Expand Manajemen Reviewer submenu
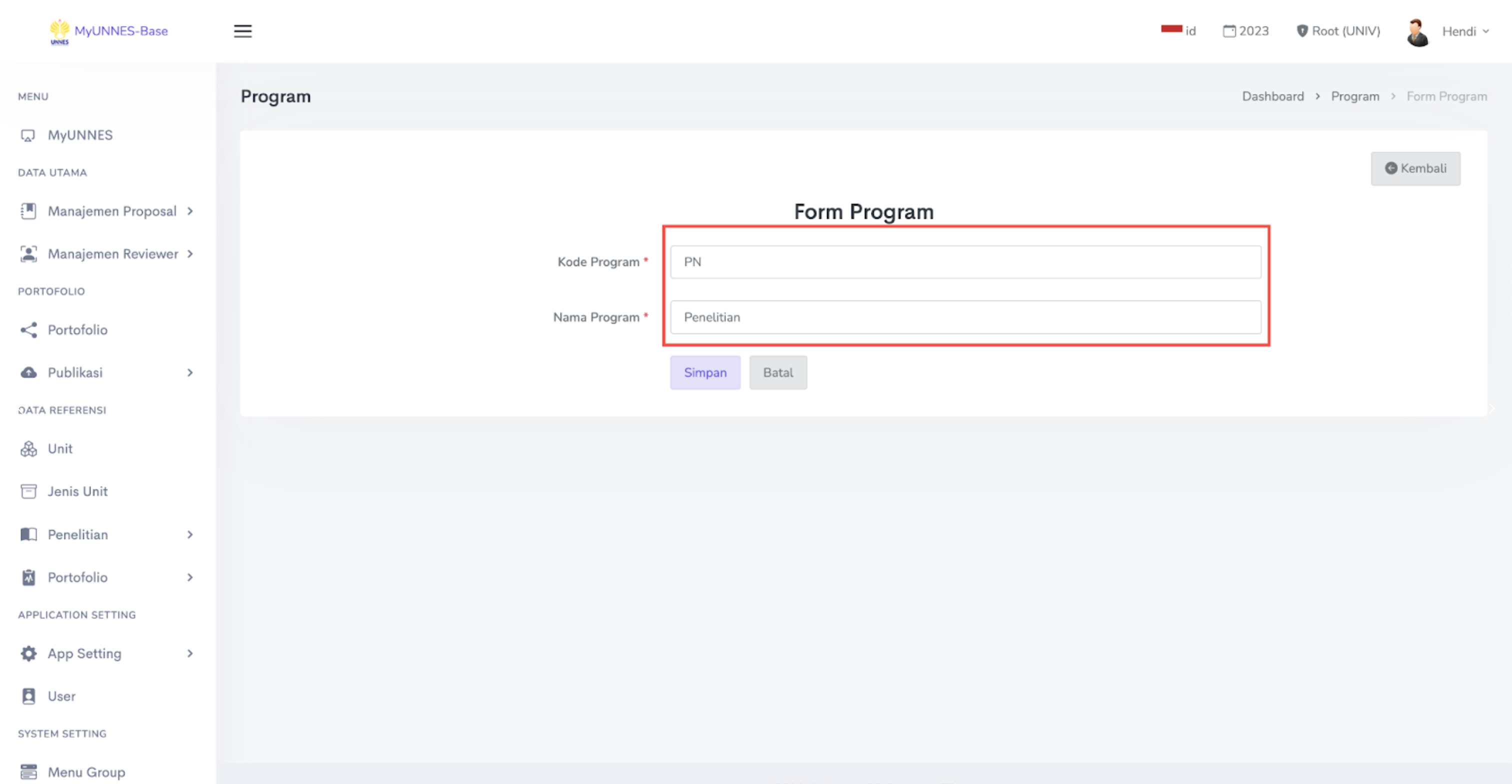This screenshot has height=784, width=1512. [112, 254]
